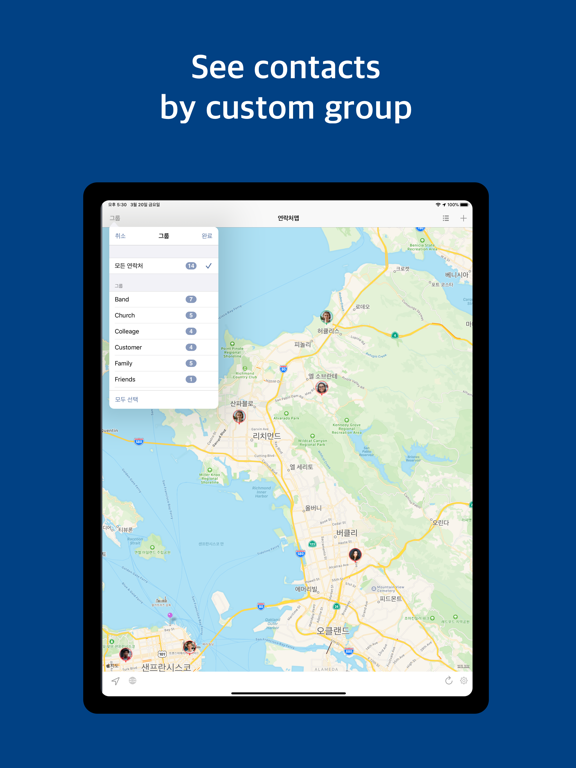Select the 모든 연락처 row
The height and width of the screenshot is (768, 576).
[164, 265]
